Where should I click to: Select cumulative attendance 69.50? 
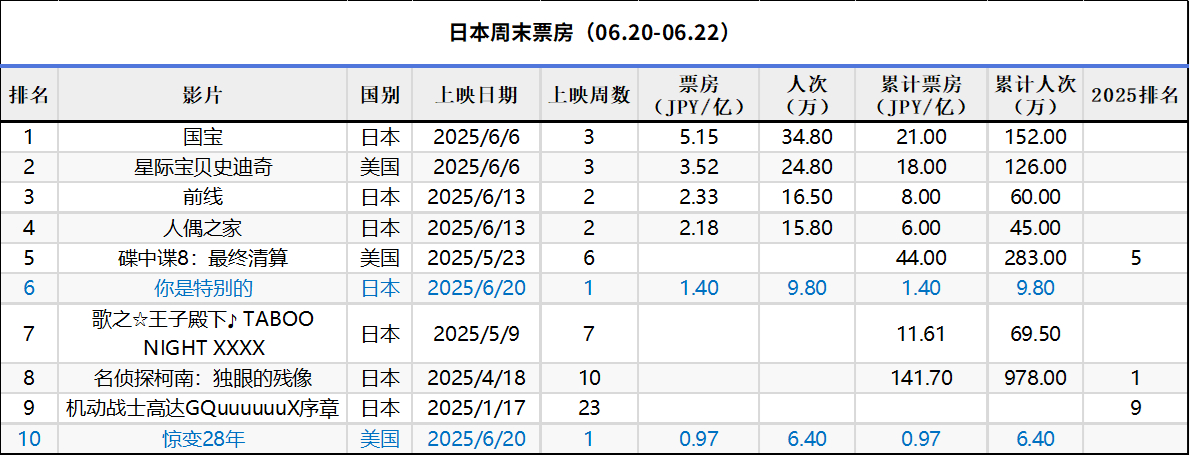tap(1035, 333)
